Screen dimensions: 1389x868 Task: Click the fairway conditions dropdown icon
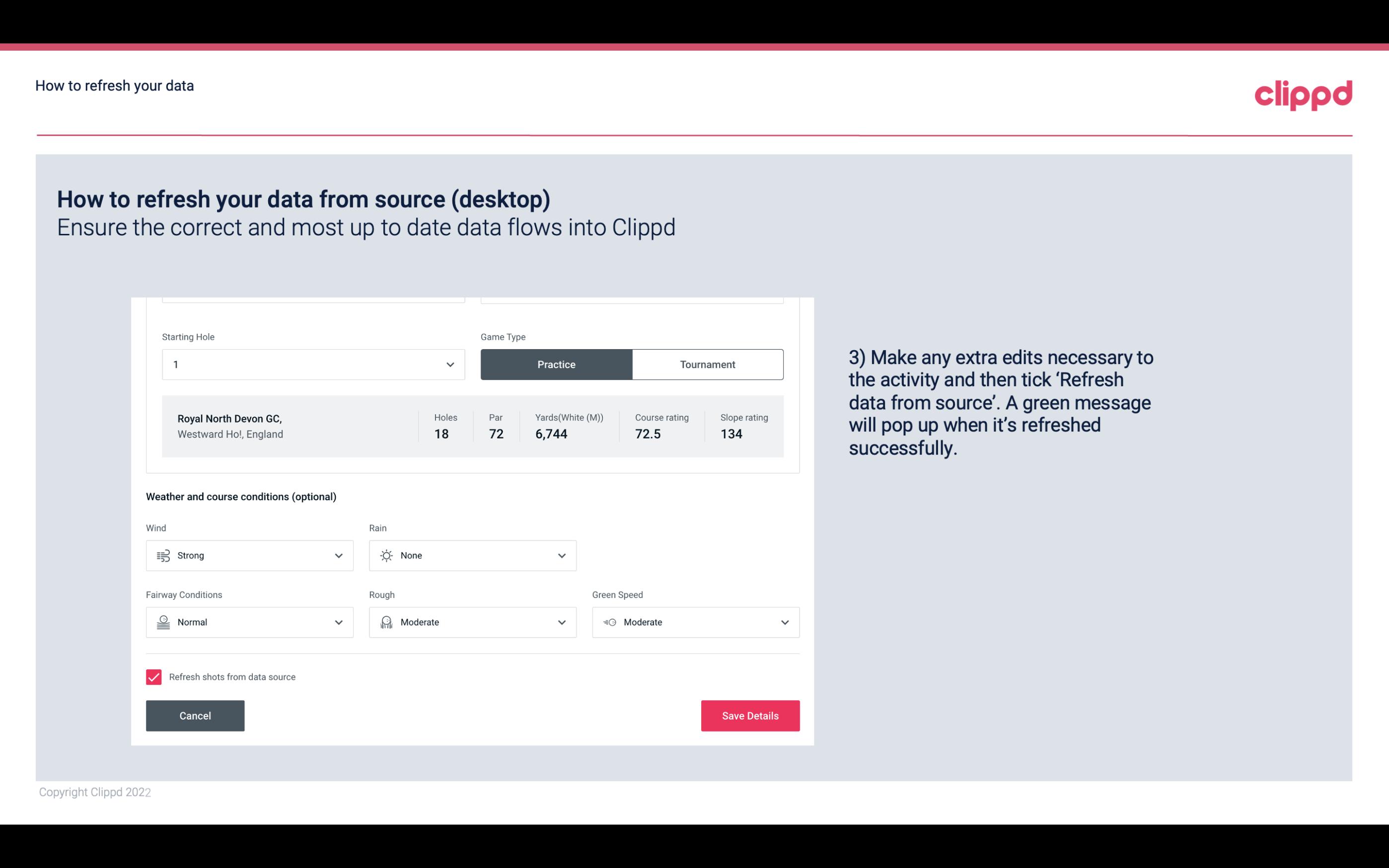pyautogui.click(x=338, y=622)
